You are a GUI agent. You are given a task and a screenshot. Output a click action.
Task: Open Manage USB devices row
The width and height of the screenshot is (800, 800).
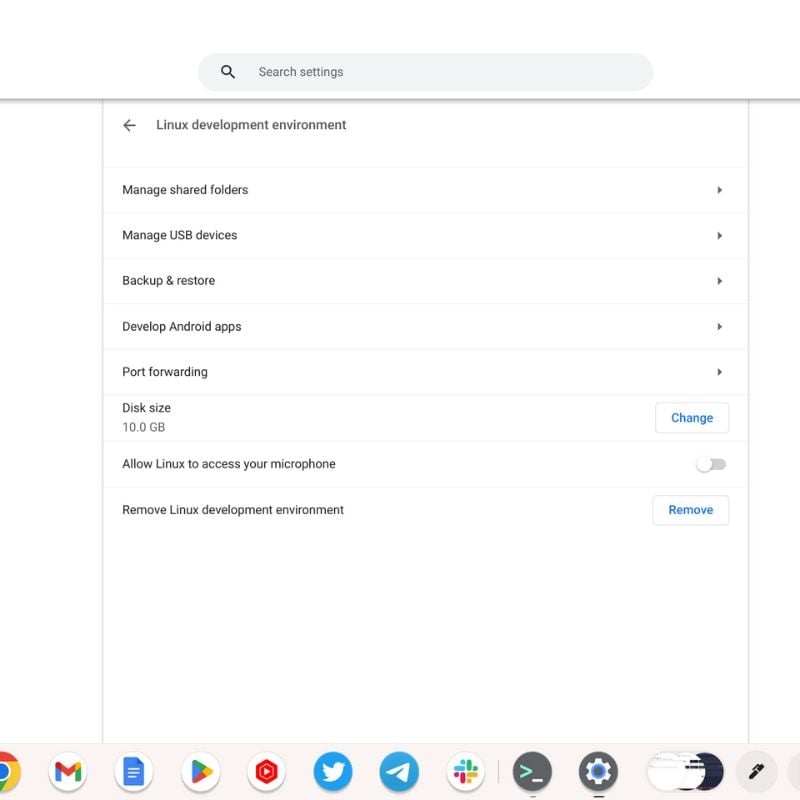coord(425,235)
